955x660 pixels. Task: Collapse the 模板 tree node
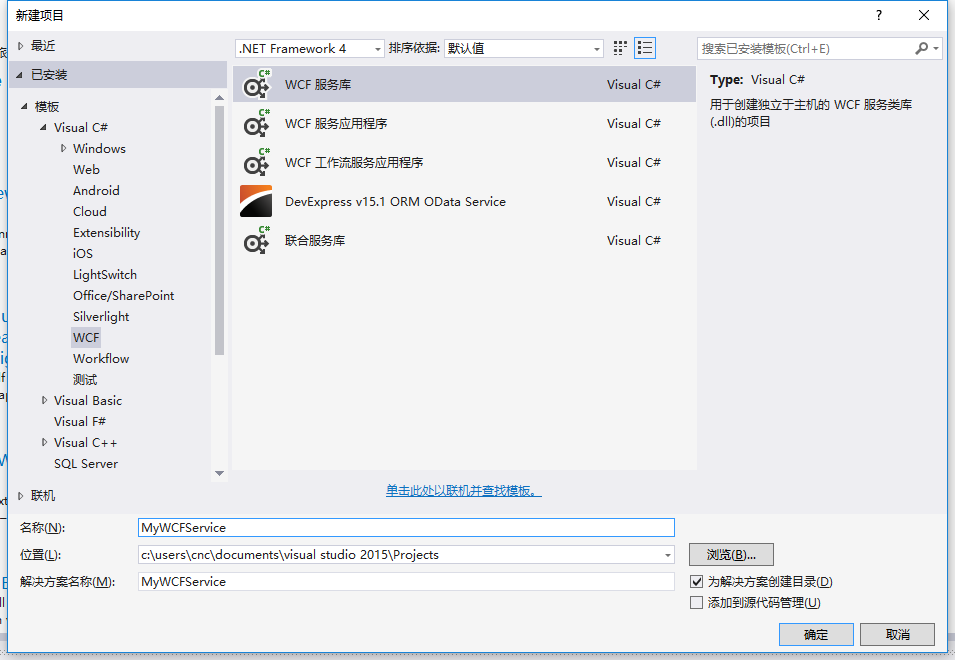[x=24, y=107]
